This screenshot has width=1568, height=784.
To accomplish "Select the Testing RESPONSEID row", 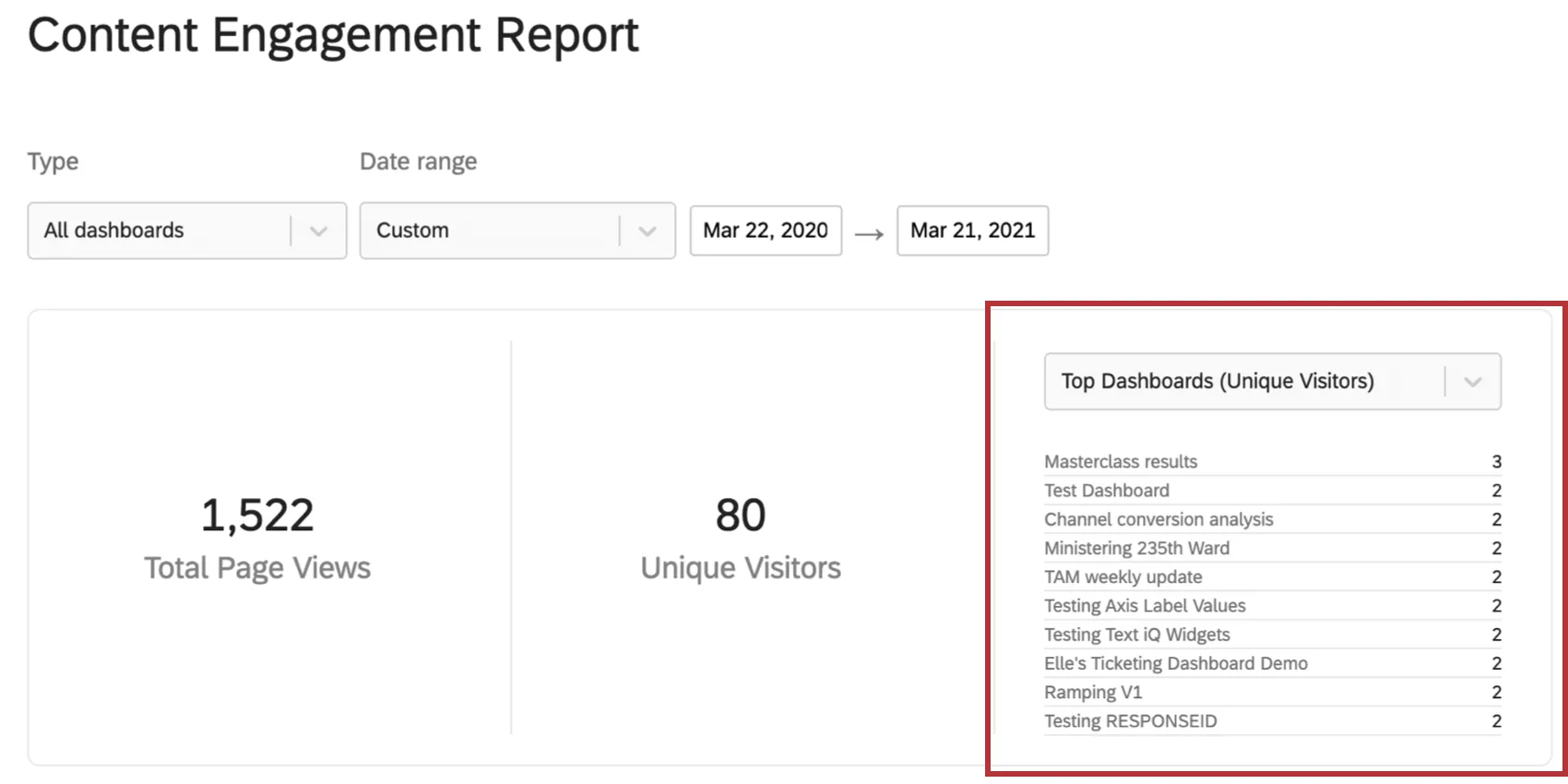I will point(1273,721).
